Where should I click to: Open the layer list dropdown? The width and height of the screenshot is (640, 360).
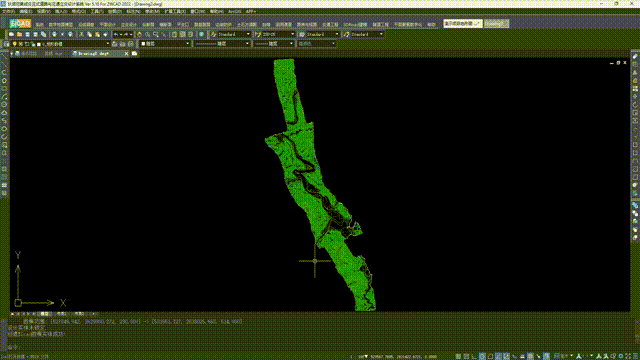[x=108, y=44]
